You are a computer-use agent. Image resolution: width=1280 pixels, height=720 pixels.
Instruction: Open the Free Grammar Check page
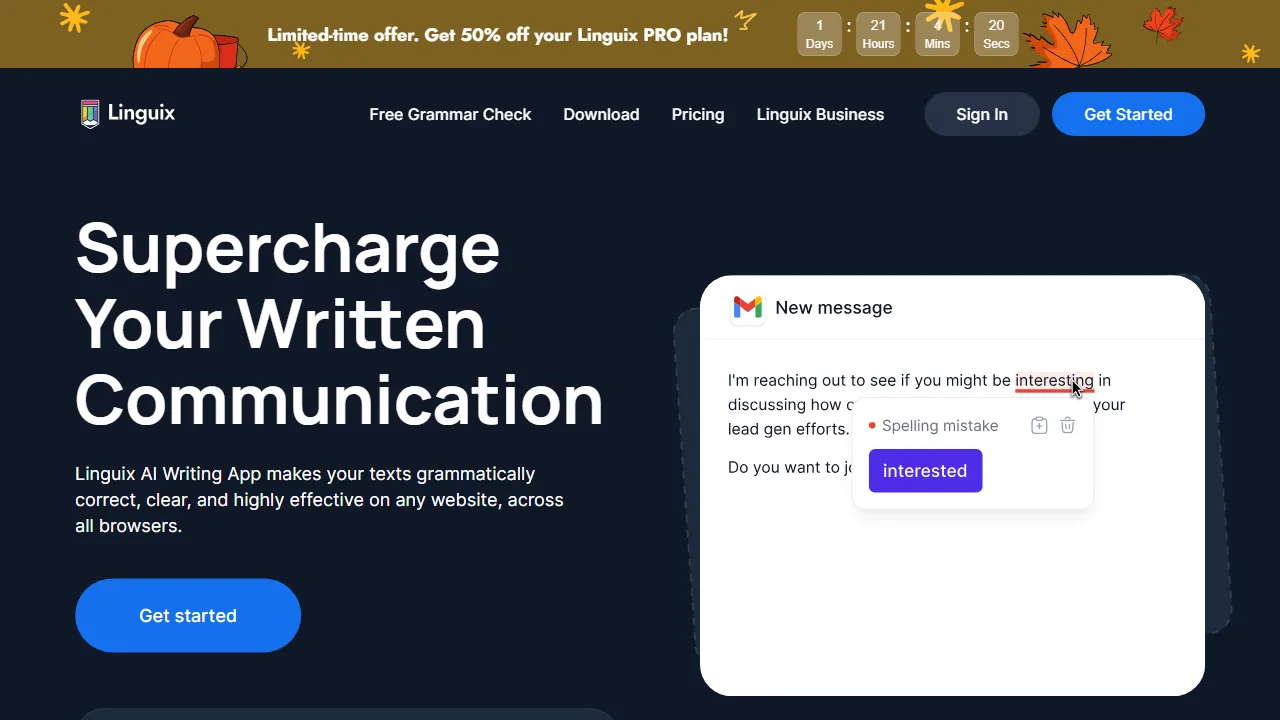450,114
